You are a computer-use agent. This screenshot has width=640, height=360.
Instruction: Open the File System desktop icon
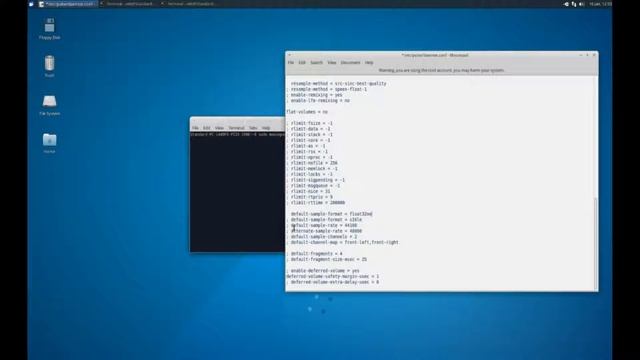49,105
